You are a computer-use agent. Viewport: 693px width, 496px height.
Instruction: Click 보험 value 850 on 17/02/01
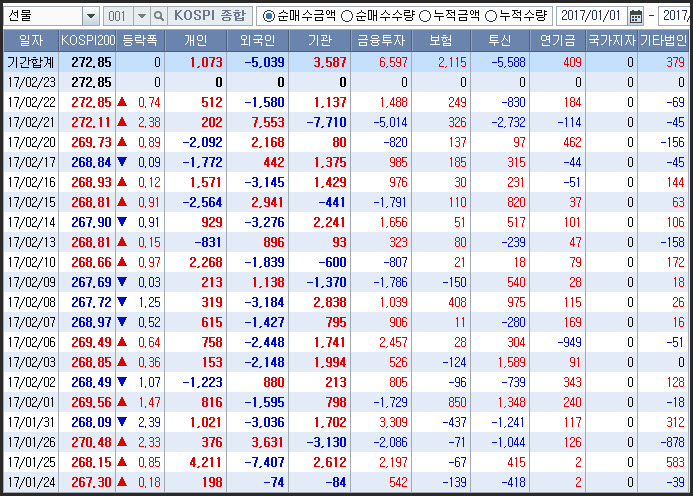[457, 402]
